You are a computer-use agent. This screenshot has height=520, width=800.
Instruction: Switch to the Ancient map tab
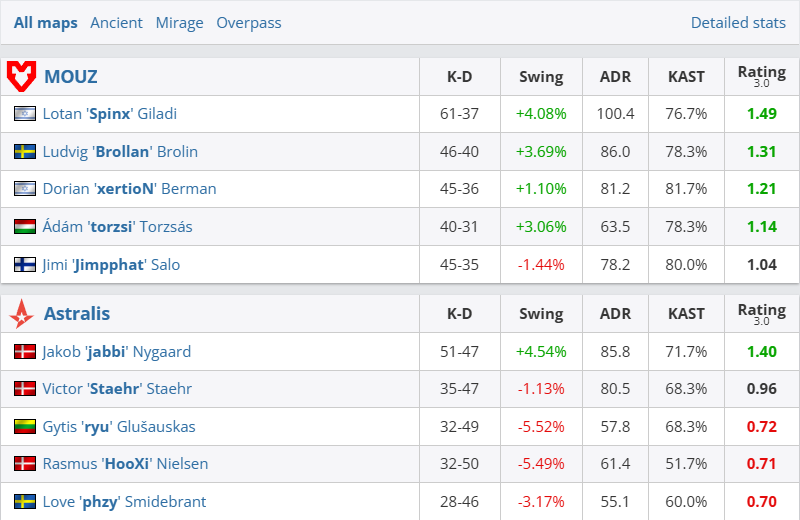(x=116, y=22)
